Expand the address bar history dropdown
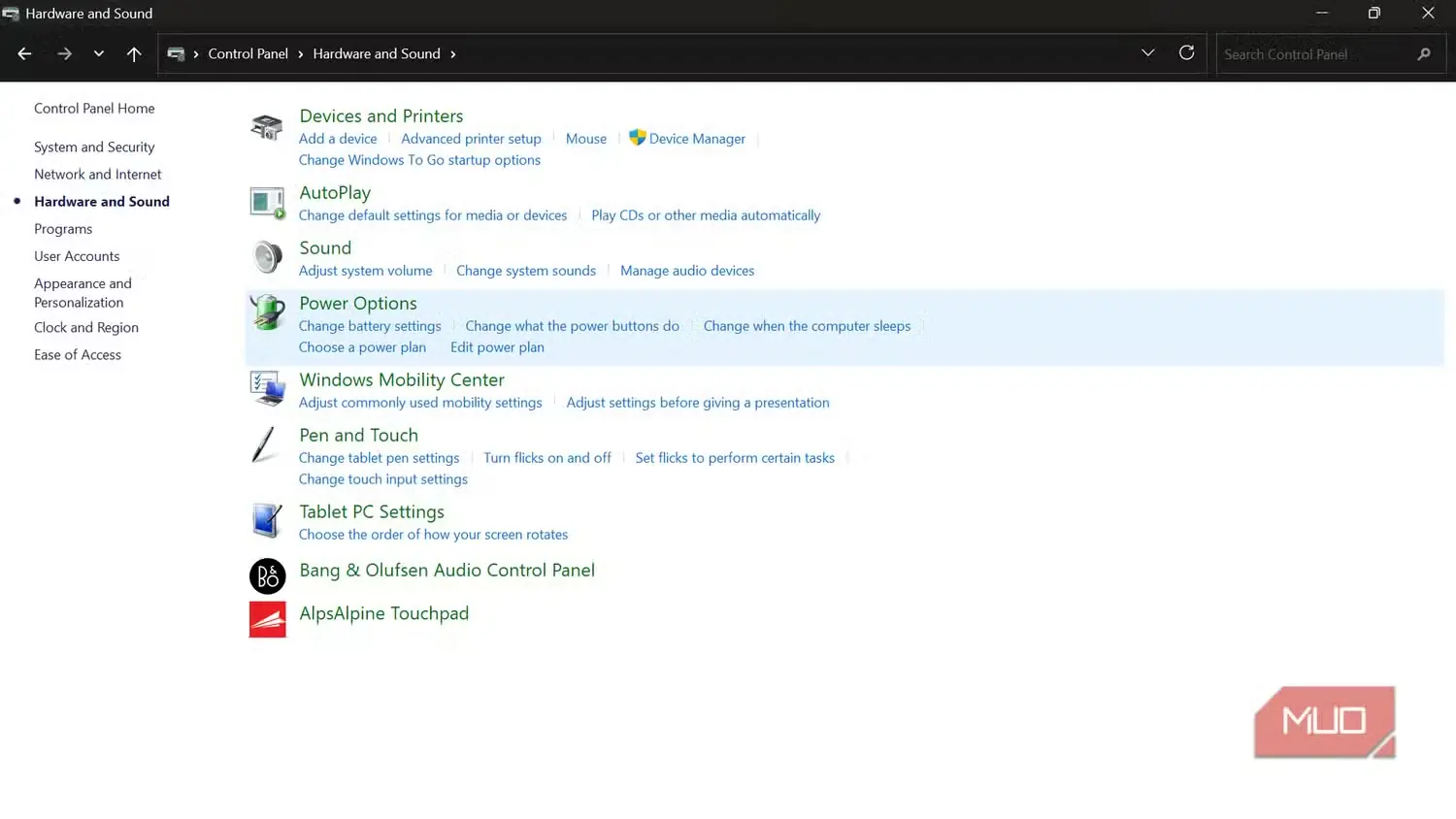Screen dimensions: 1456x819 click(x=1148, y=53)
